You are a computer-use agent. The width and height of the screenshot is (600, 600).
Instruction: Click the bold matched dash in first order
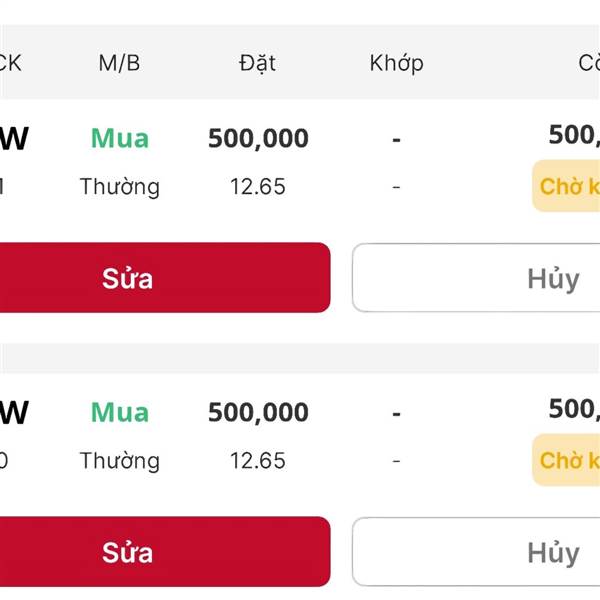396,140
